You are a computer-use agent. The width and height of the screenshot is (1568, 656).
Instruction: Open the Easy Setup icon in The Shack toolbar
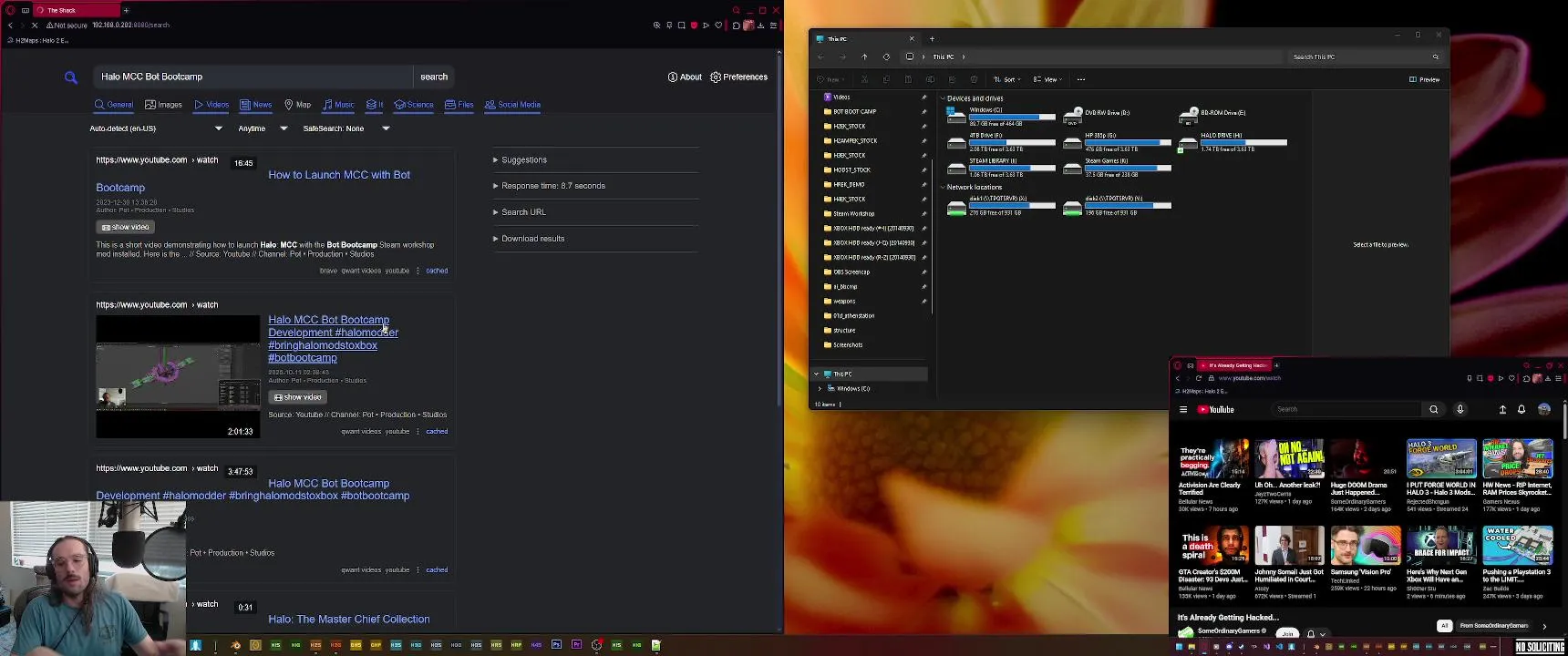tap(773, 26)
